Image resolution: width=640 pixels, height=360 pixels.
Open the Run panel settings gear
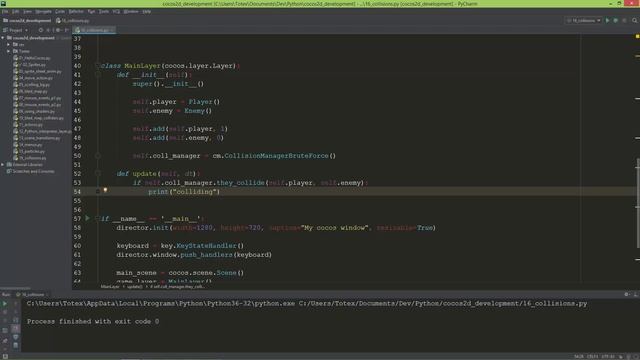627,294
